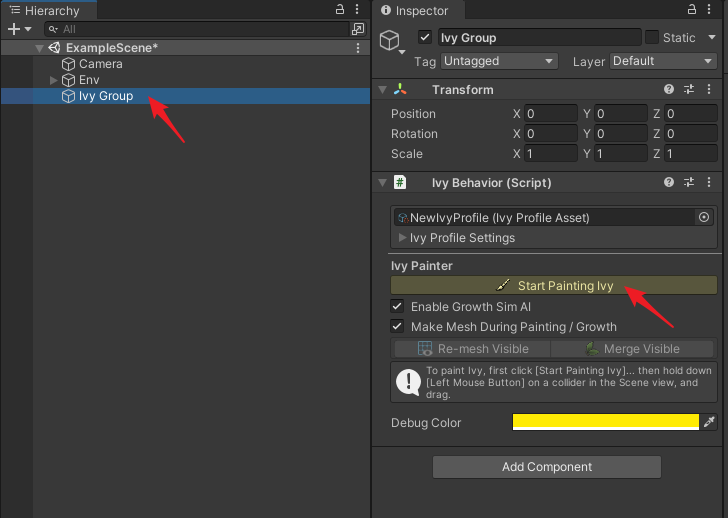728x518 pixels.
Task: Lock the Inspector panel
Action: 692,9
